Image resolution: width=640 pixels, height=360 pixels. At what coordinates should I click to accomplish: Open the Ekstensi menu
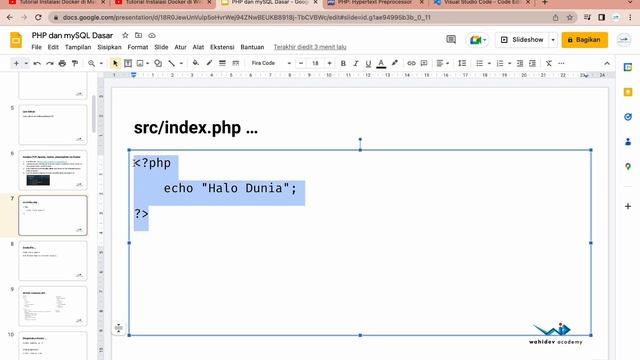(x=222, y=47)
